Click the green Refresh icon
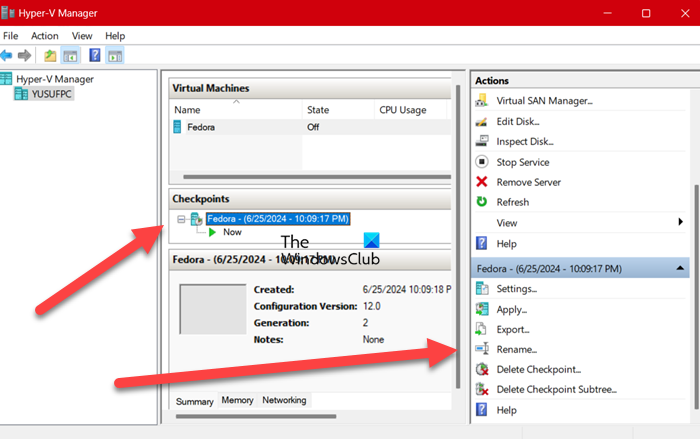 [x=482, y=202]
